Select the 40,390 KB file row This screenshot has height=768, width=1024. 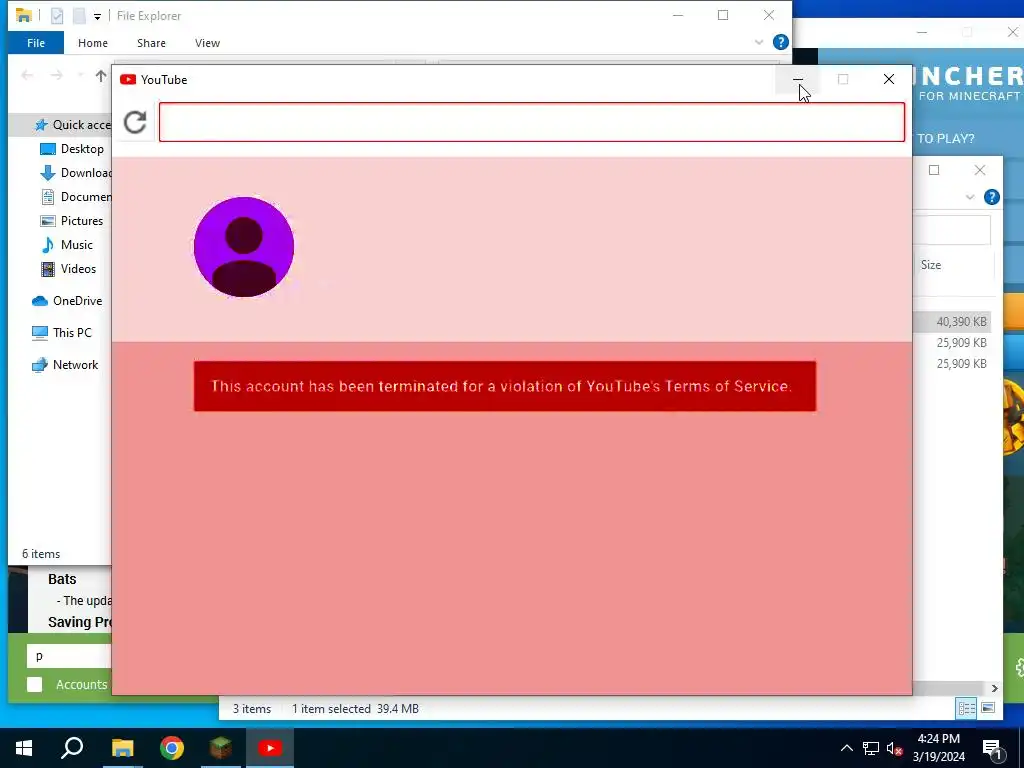[x=952, y=322]
